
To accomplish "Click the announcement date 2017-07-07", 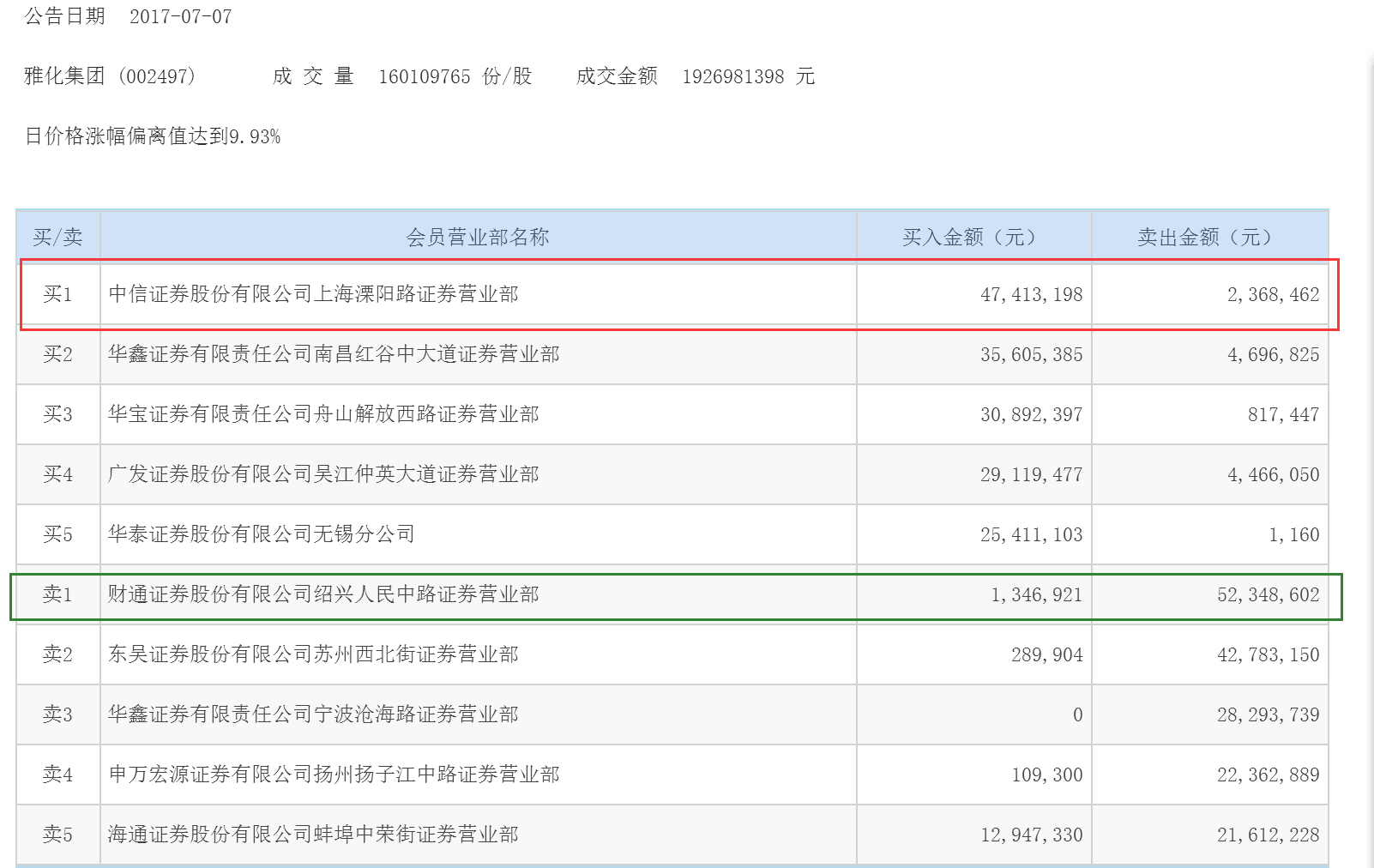I will (180, 17).
